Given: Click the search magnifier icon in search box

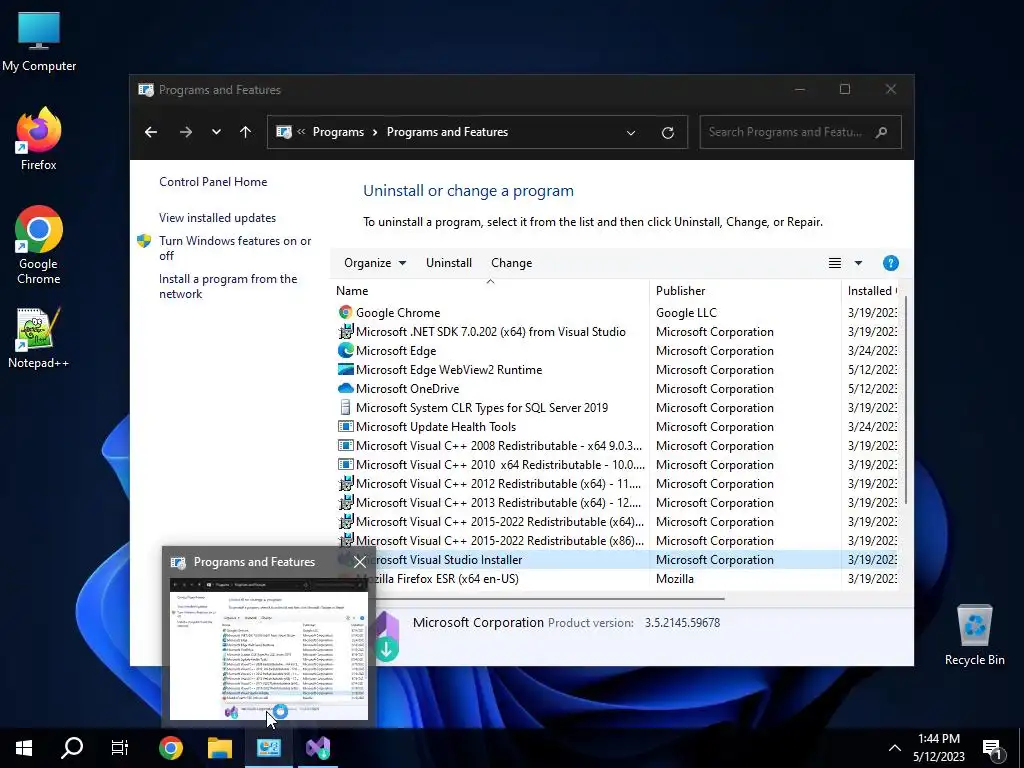Looking at the screenshot, I should pyautogui.click(x=881, y=132).
